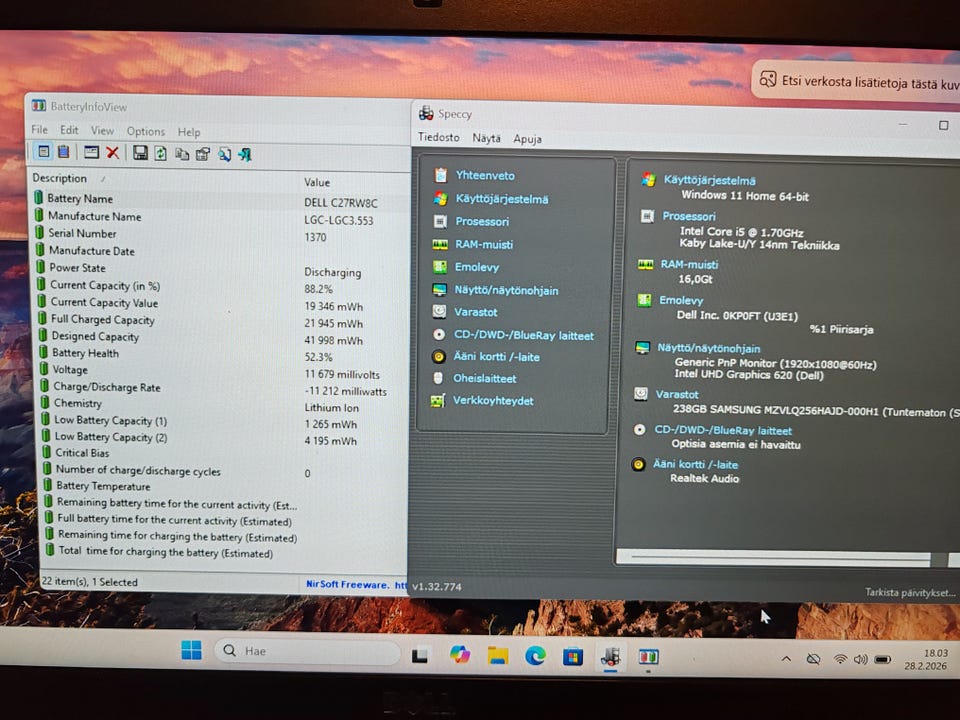960x720 pixels.
Task: Select Näyttö/näytönohjain in Speccy sidebar
Action: (506, 290)
